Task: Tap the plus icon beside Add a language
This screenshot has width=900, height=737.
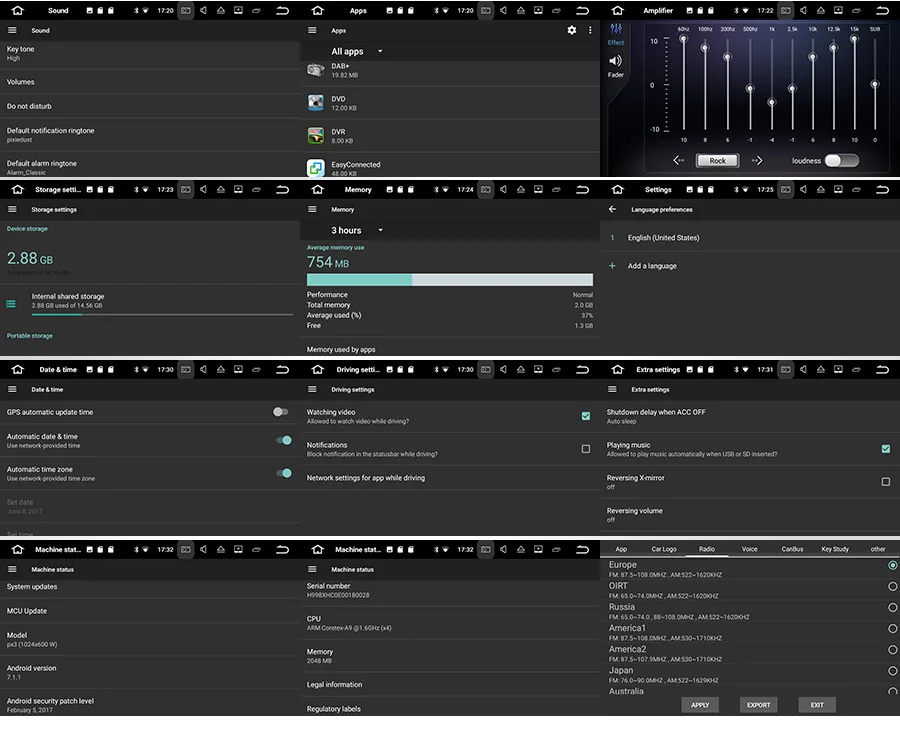Action: (612, 266)
